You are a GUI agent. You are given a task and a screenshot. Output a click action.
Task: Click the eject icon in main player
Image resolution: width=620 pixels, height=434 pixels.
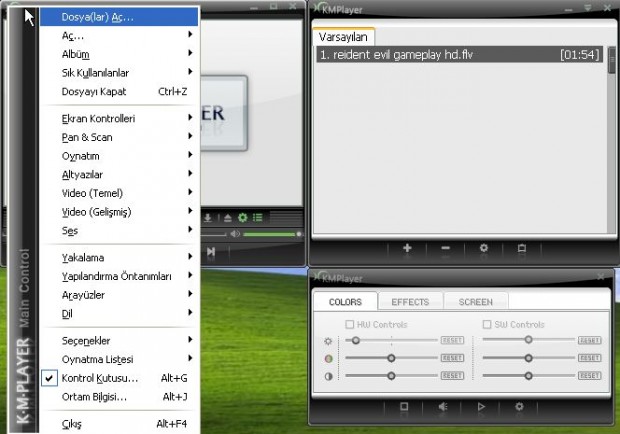pyautogui.click(x=227, y=218)
